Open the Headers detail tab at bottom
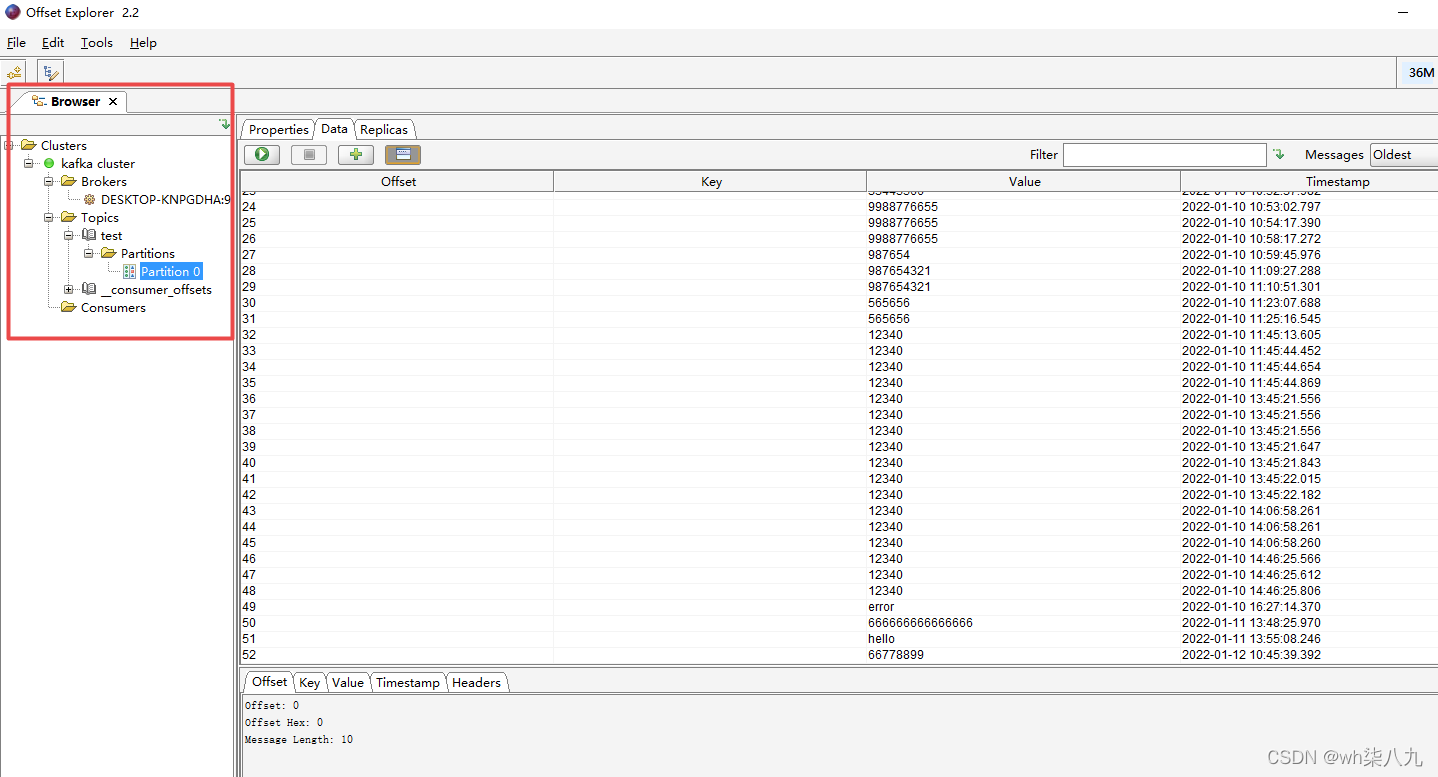The width and height of the screenshot is (1438, 777). [476, 682]
